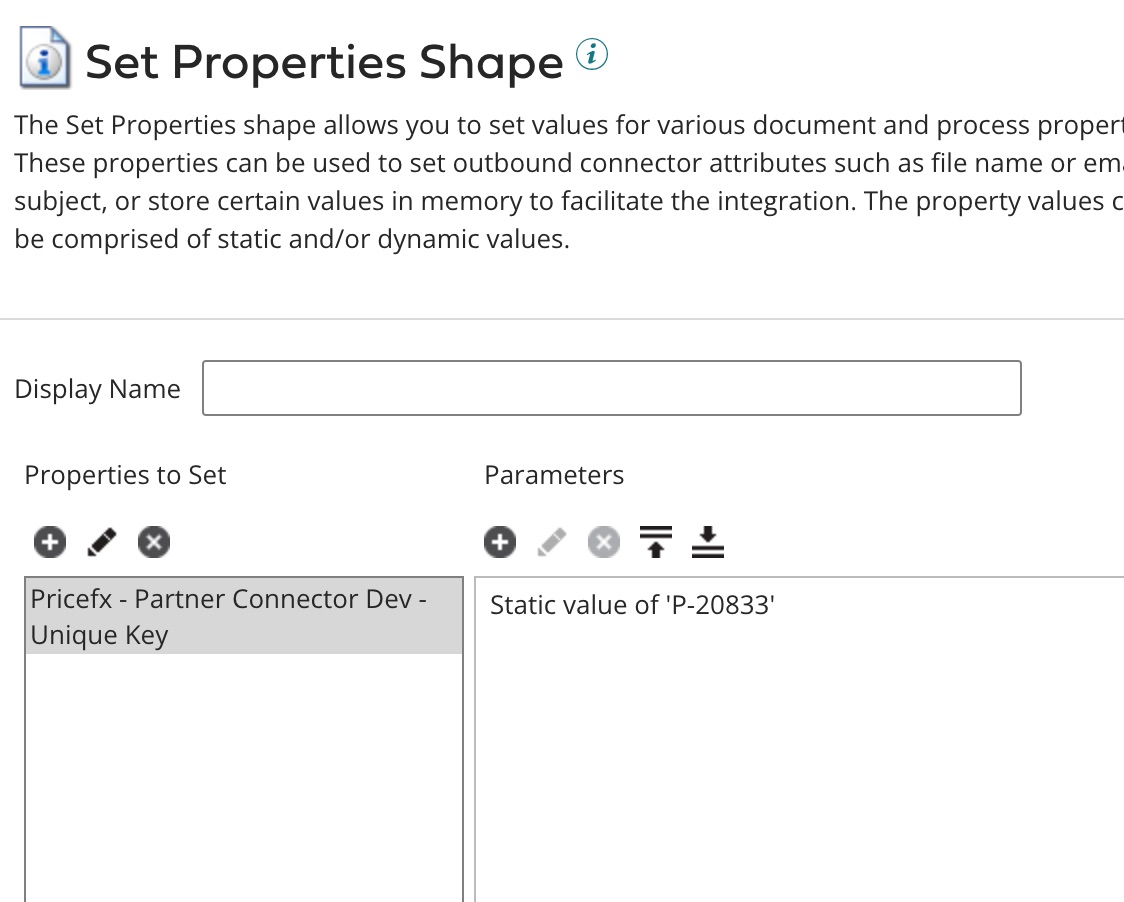Edit the selected property with pencil icon
This screenshot has width=1124, height=902.
coord(102,542)
